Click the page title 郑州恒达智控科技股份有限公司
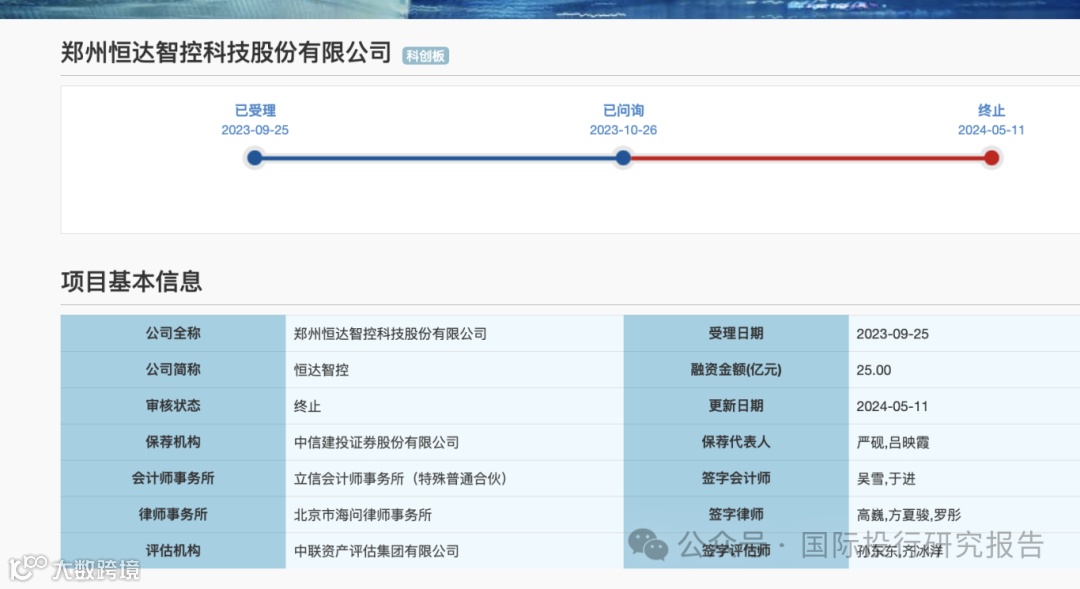 (226, 53)
